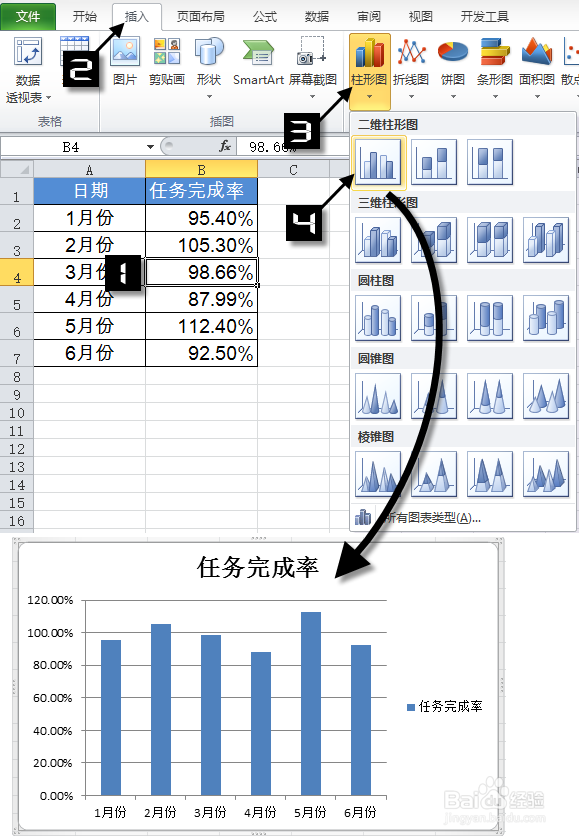Choose the 3D pyramid chart
This screenshot has height=839, width=579.
click(546, 475)
